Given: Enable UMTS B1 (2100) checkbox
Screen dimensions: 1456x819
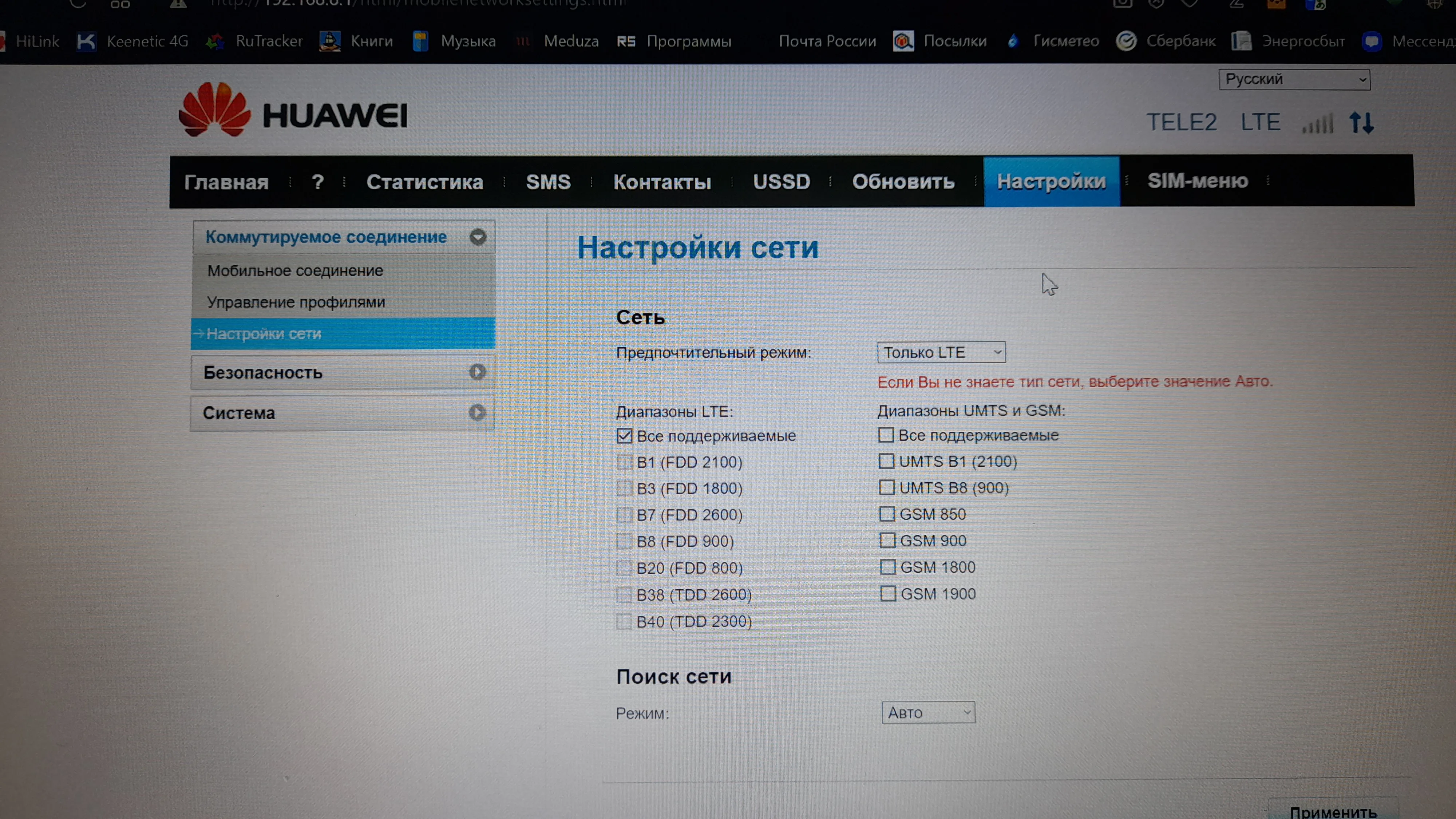Looking at the screenshot, I should [x=886, y=461].
